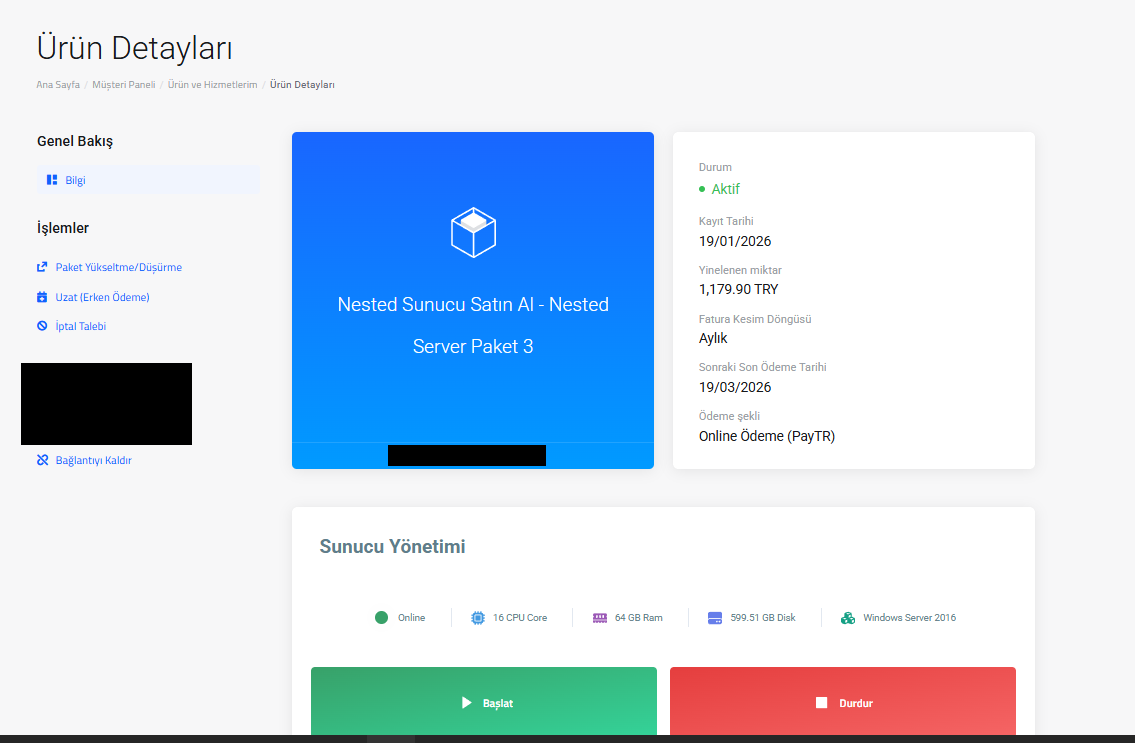Navigate to Müşteri Paneli breadcrumb

tap(123, 85)
